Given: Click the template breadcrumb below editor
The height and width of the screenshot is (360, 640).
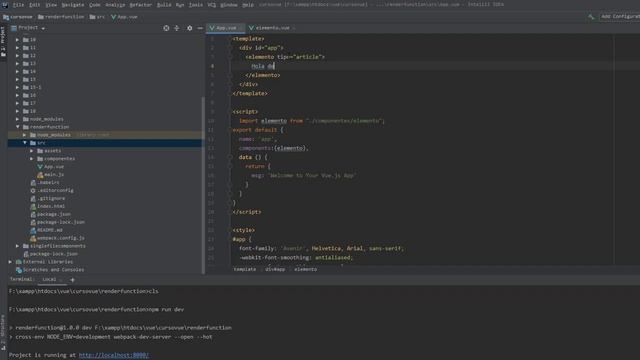Looking at the screenshot, I should [x=244, y=269].
